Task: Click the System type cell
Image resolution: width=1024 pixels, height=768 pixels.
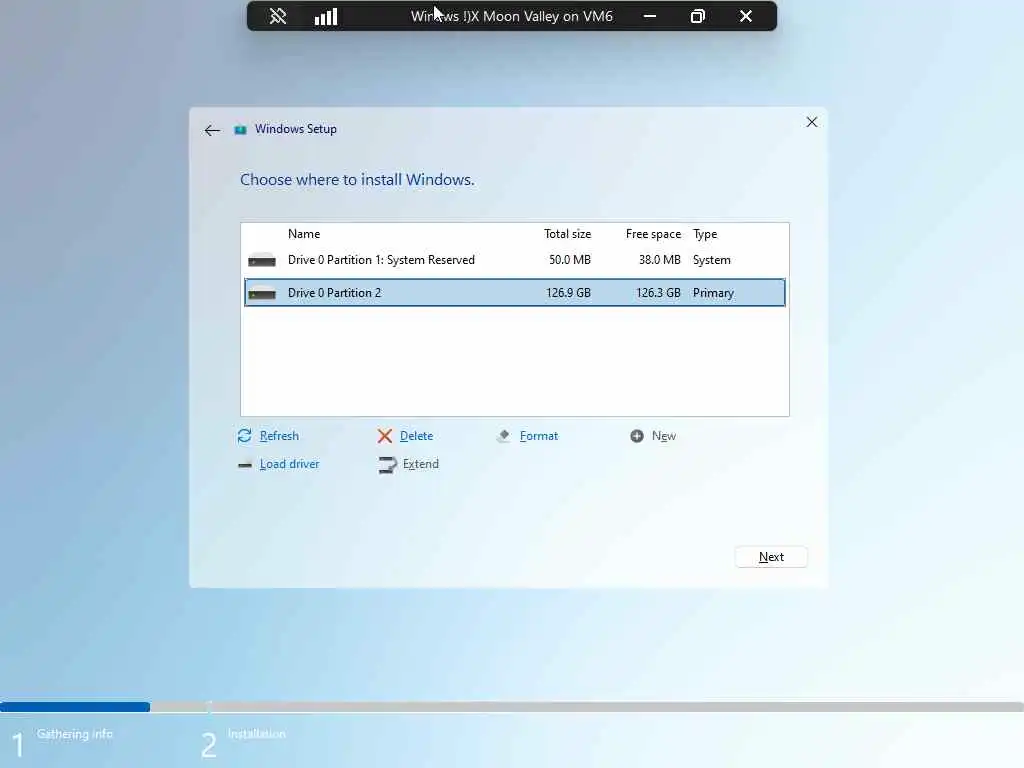Action: pos(712,260)
